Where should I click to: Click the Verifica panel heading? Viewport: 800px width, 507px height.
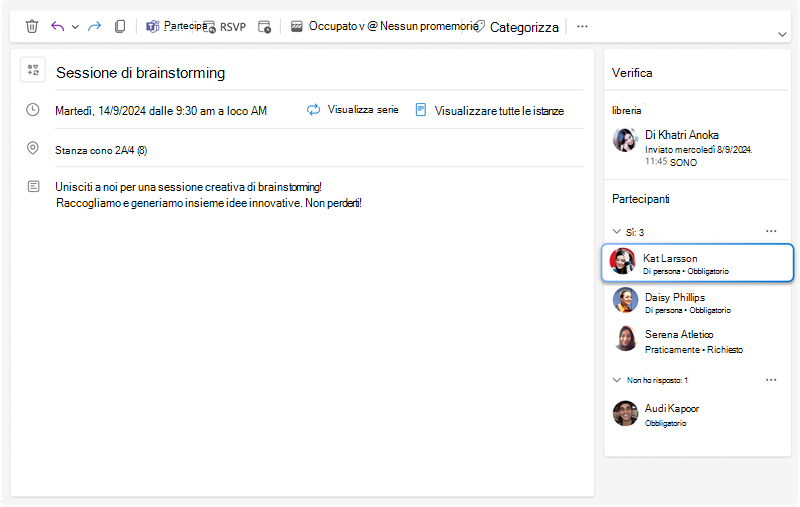coord(632,73)
